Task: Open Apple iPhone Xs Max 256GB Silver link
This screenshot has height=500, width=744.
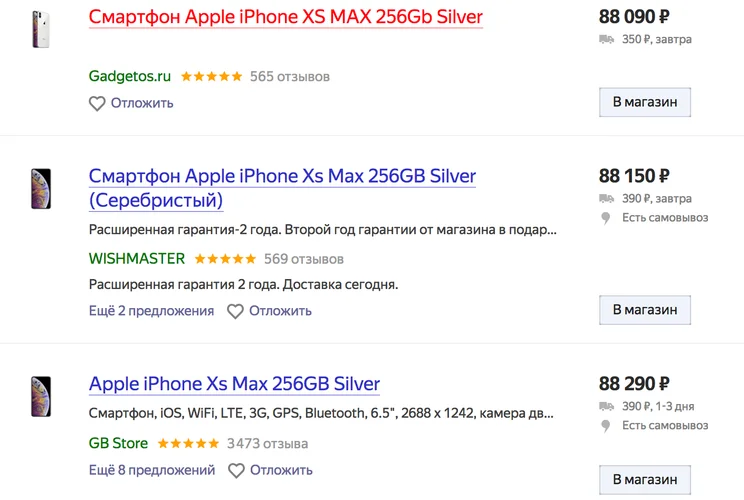Action: (234, 384)
